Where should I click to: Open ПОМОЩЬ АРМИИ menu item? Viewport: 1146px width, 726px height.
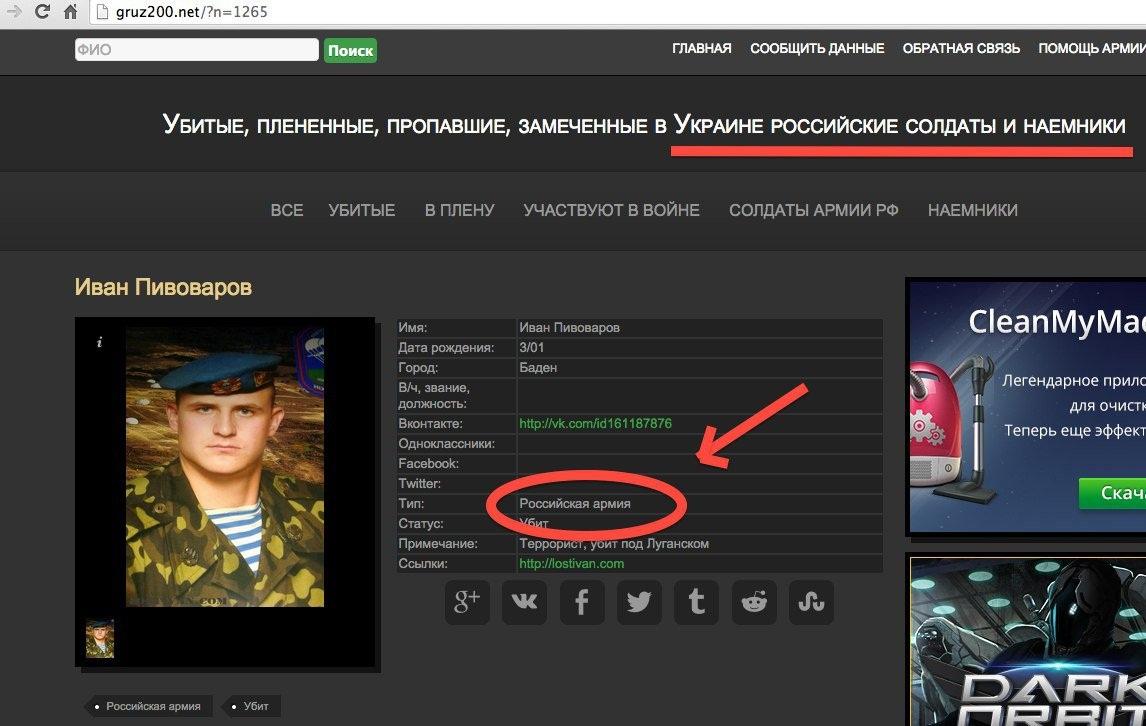(1092, 49)
